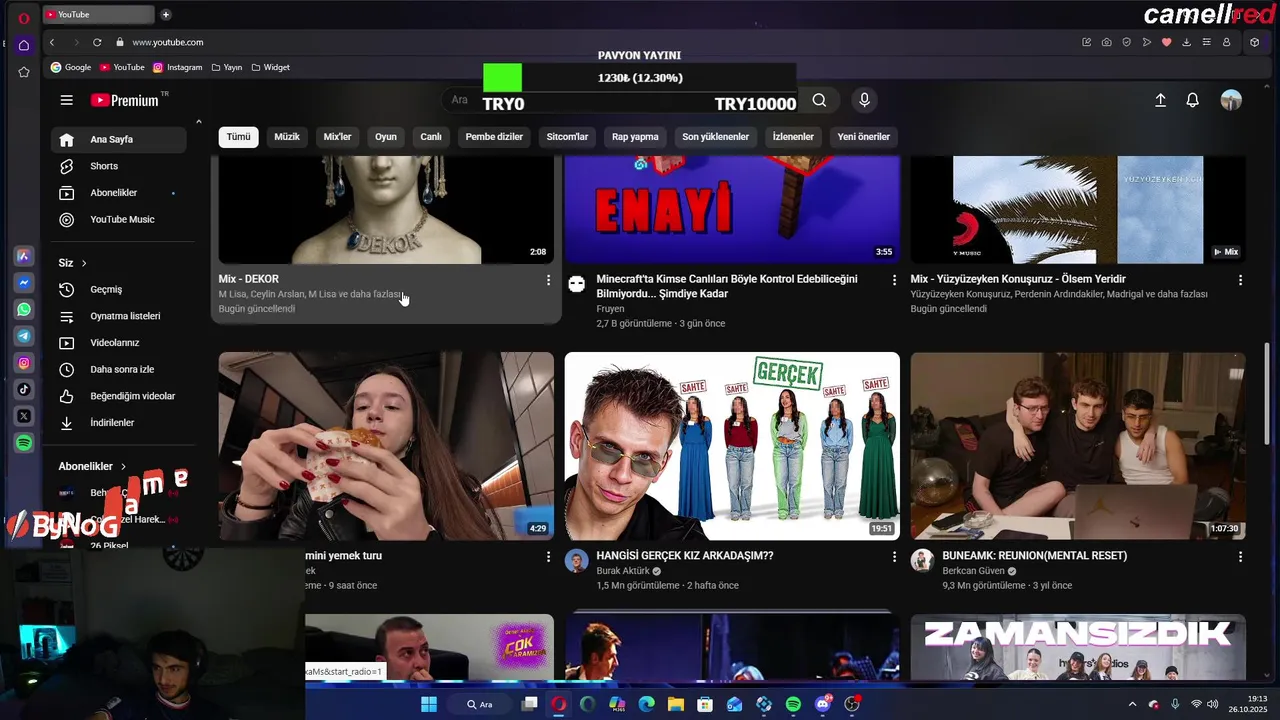Open options menu for Minecraft'ta Kimse video
The width and height of the screenshot is (1280, 720).
(894, 280)
